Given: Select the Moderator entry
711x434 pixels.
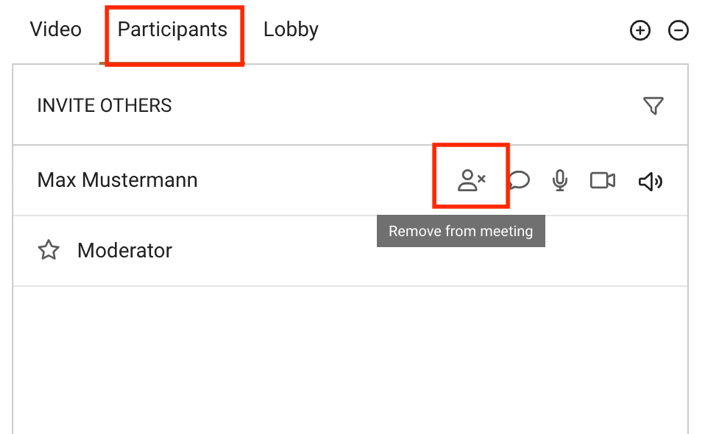Looking at the screenshot, I should [125, 250].
